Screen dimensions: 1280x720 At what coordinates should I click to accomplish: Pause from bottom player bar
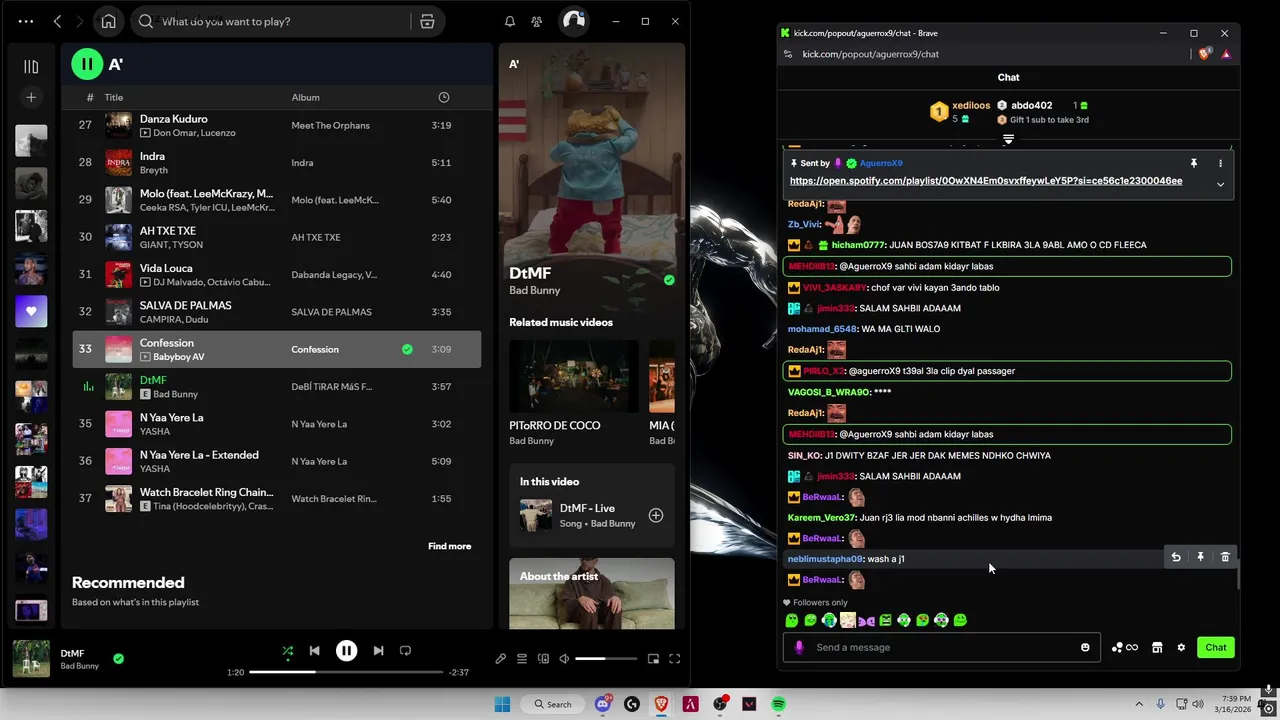(346, 651)
